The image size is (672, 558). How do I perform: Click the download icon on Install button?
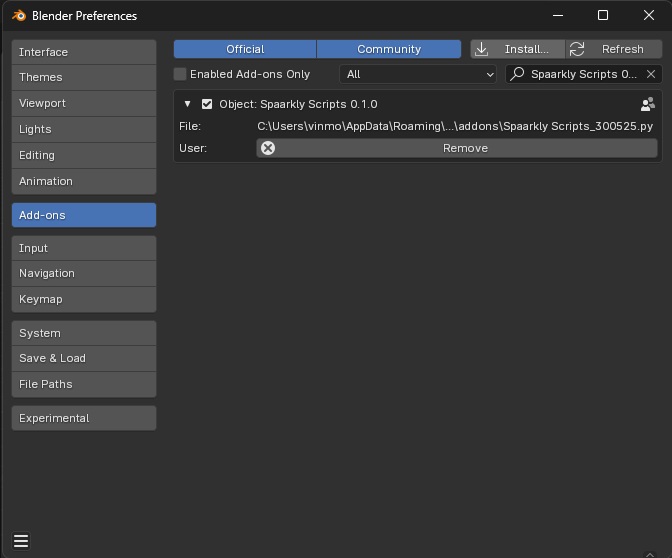point(482,49)
